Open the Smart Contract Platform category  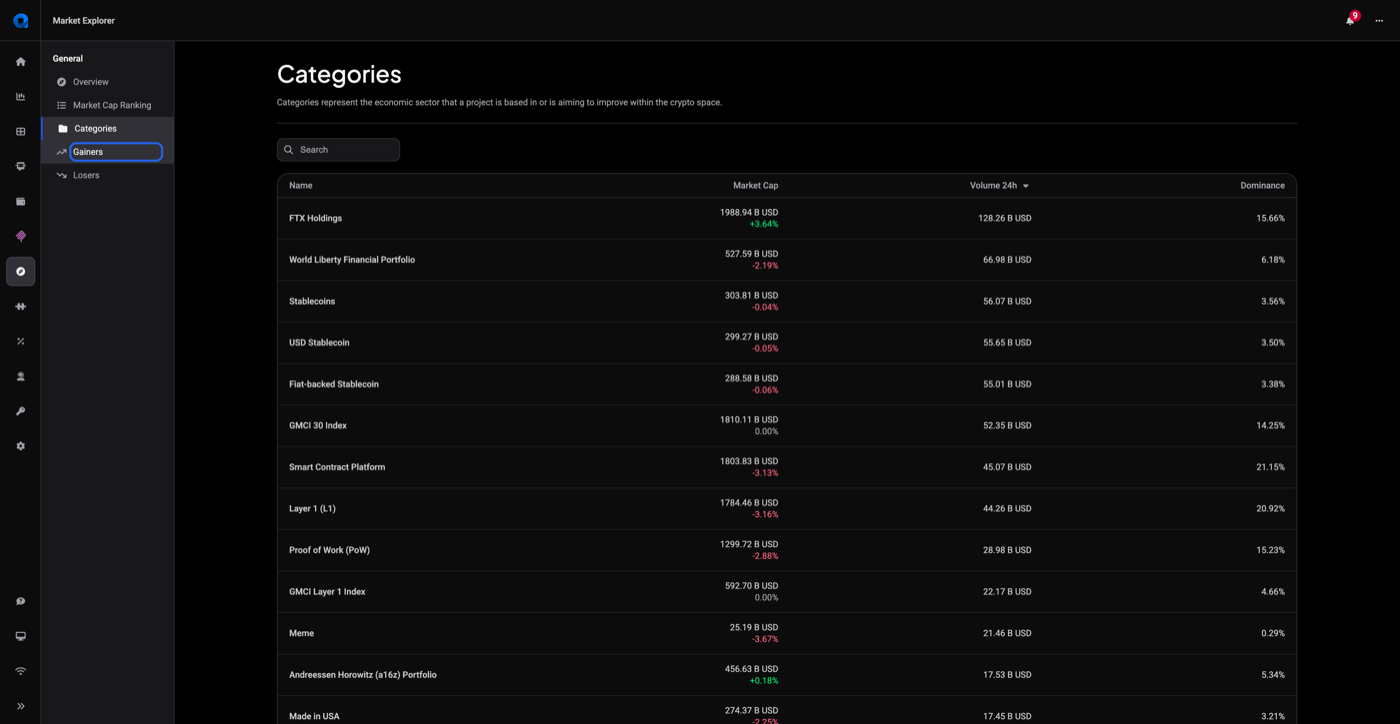tap(786, 467)
